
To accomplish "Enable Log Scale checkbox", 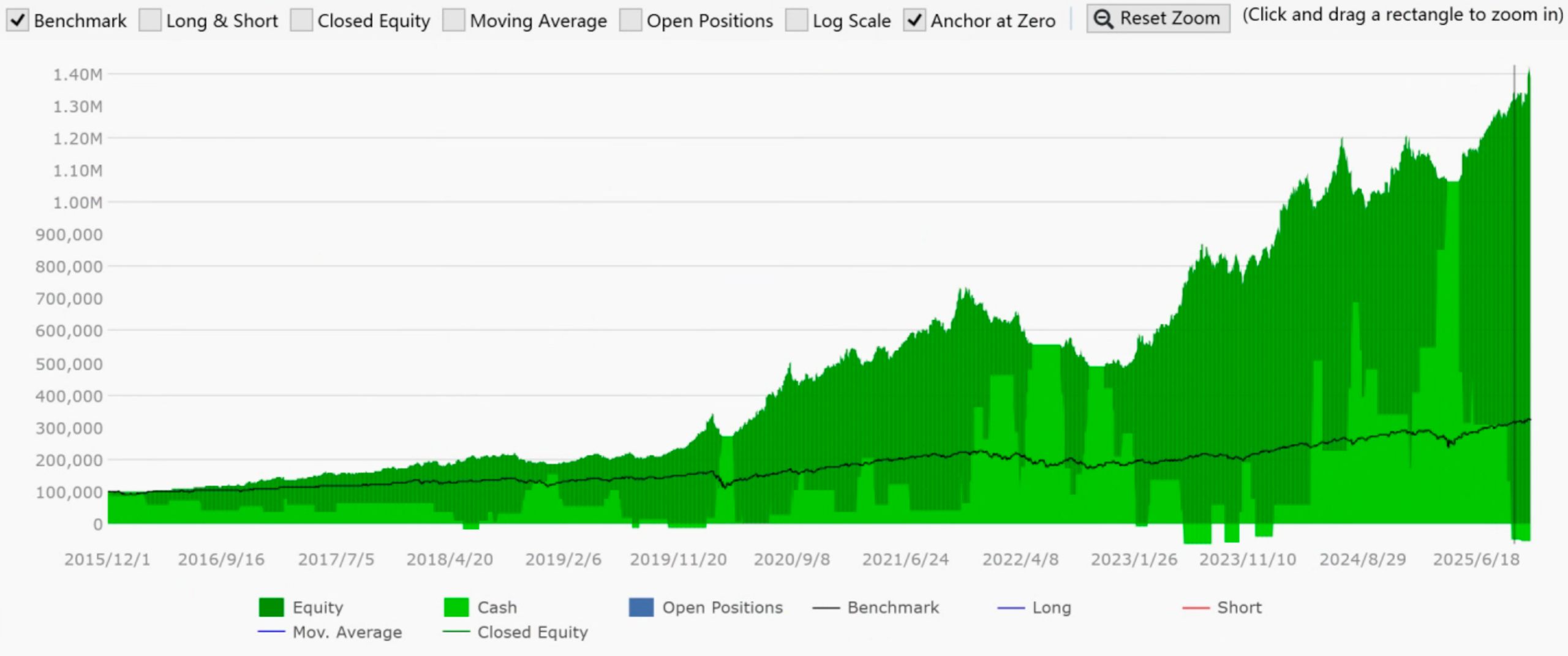I will (796, 20).
